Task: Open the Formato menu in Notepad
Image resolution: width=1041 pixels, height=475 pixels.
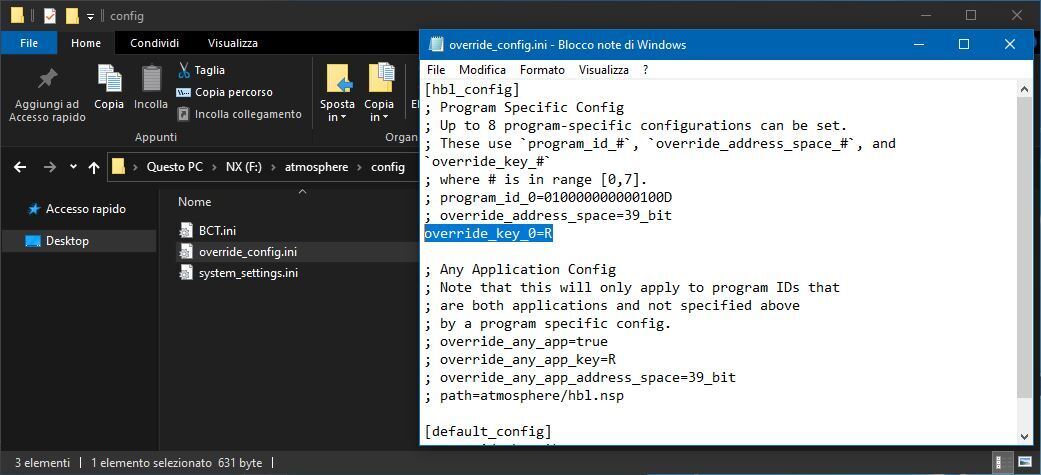Action: [x=542, y=70]
